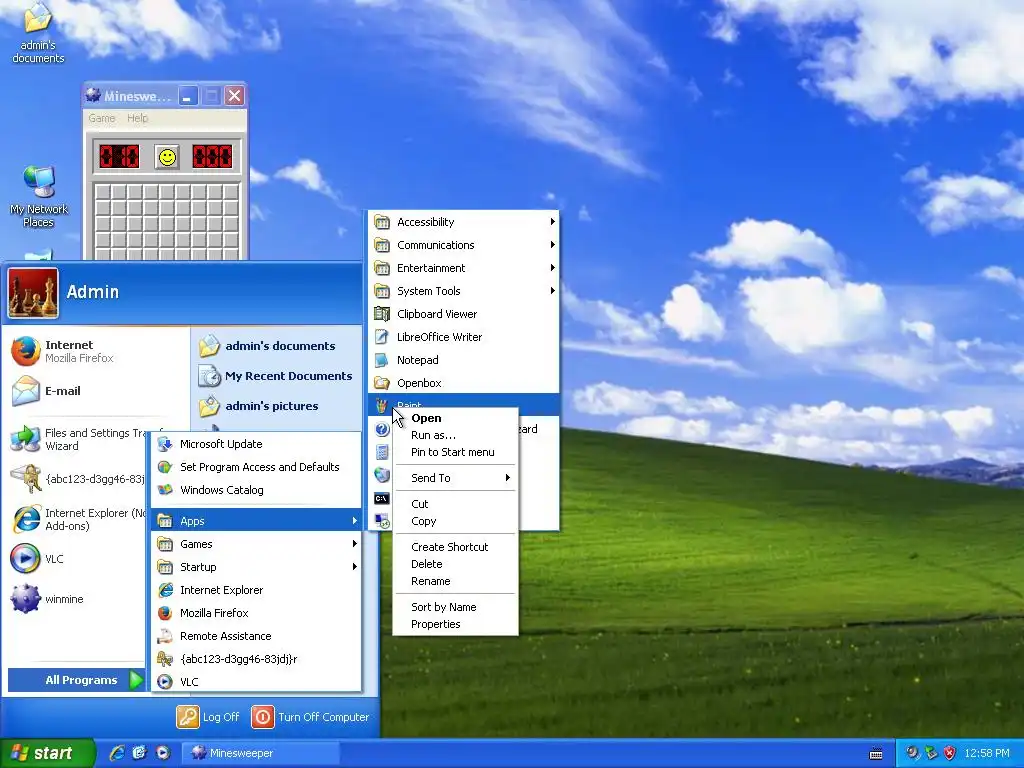Open My Recent Documents
The height and width of the screenshot is (768, 1024).
(276, 376)
